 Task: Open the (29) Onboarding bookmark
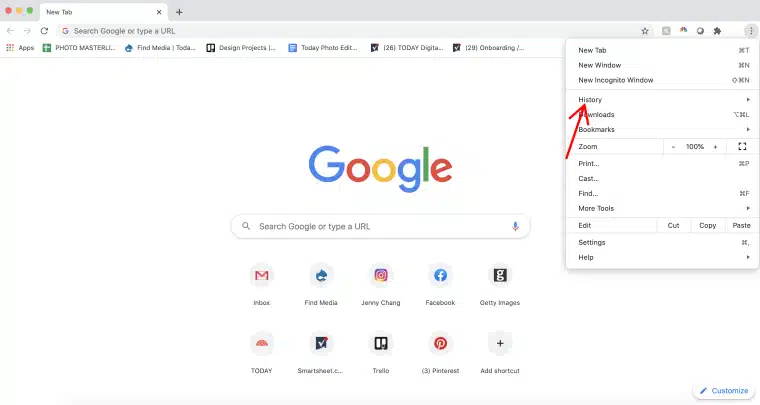tap(489, 48)
